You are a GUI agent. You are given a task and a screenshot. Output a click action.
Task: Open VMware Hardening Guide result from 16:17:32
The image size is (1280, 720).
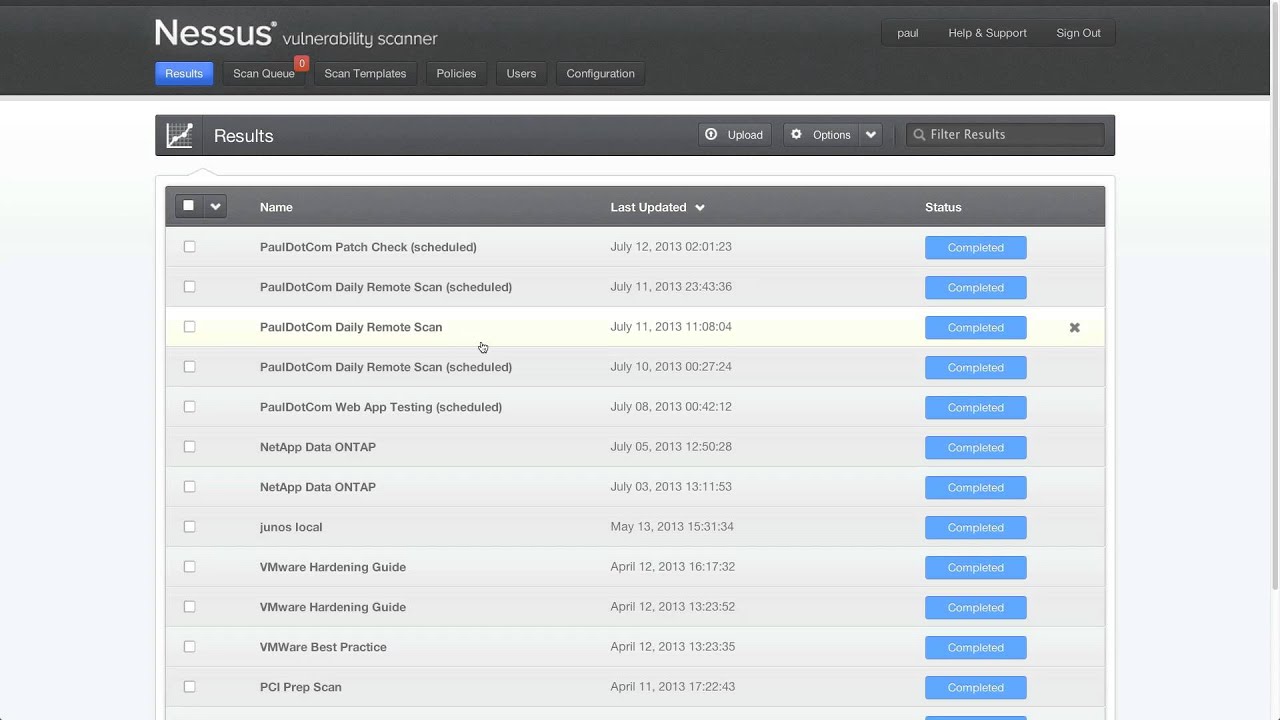[333, 567]
